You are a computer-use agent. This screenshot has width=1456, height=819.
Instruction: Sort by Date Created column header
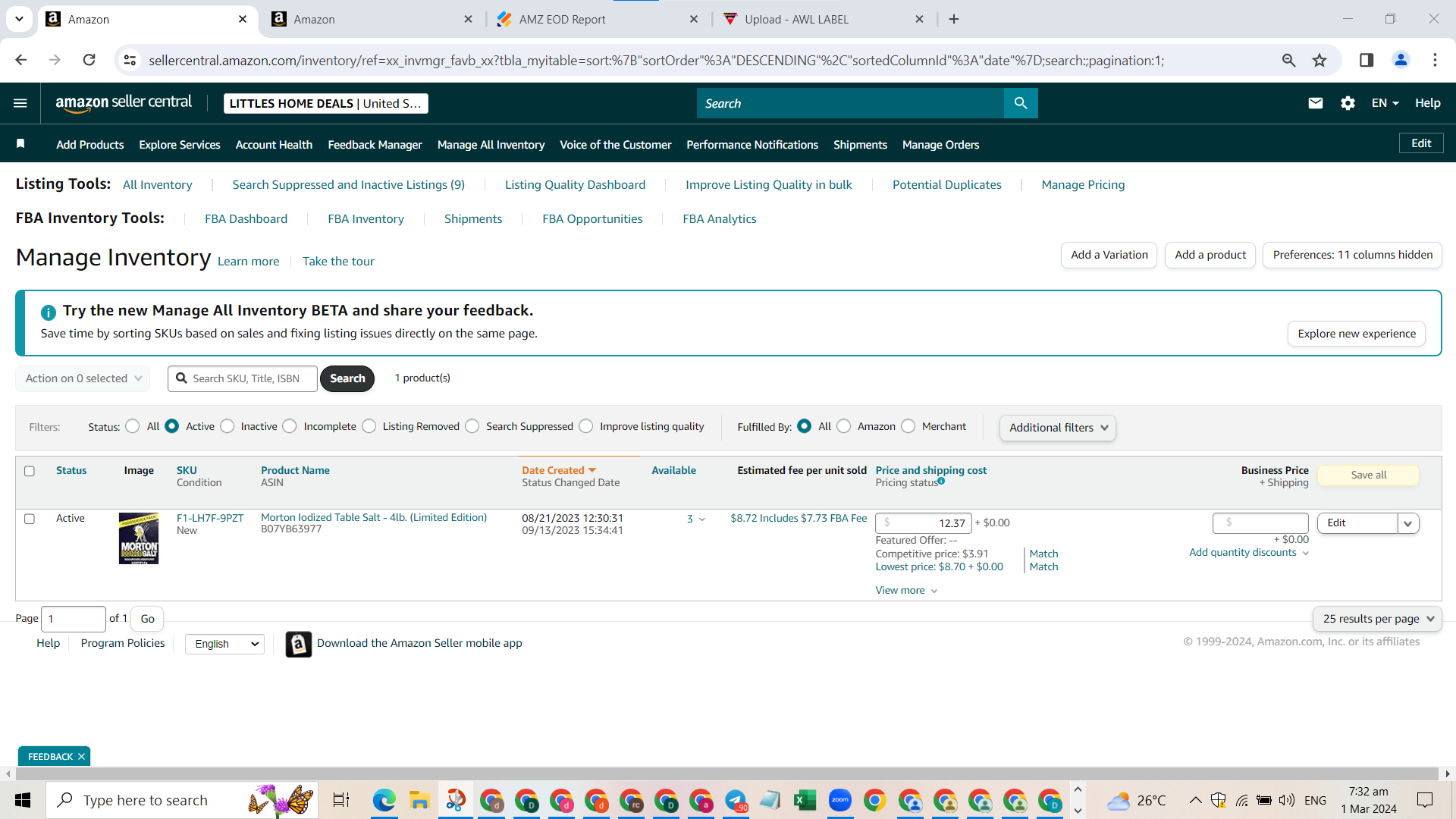(x=559, y=470)
